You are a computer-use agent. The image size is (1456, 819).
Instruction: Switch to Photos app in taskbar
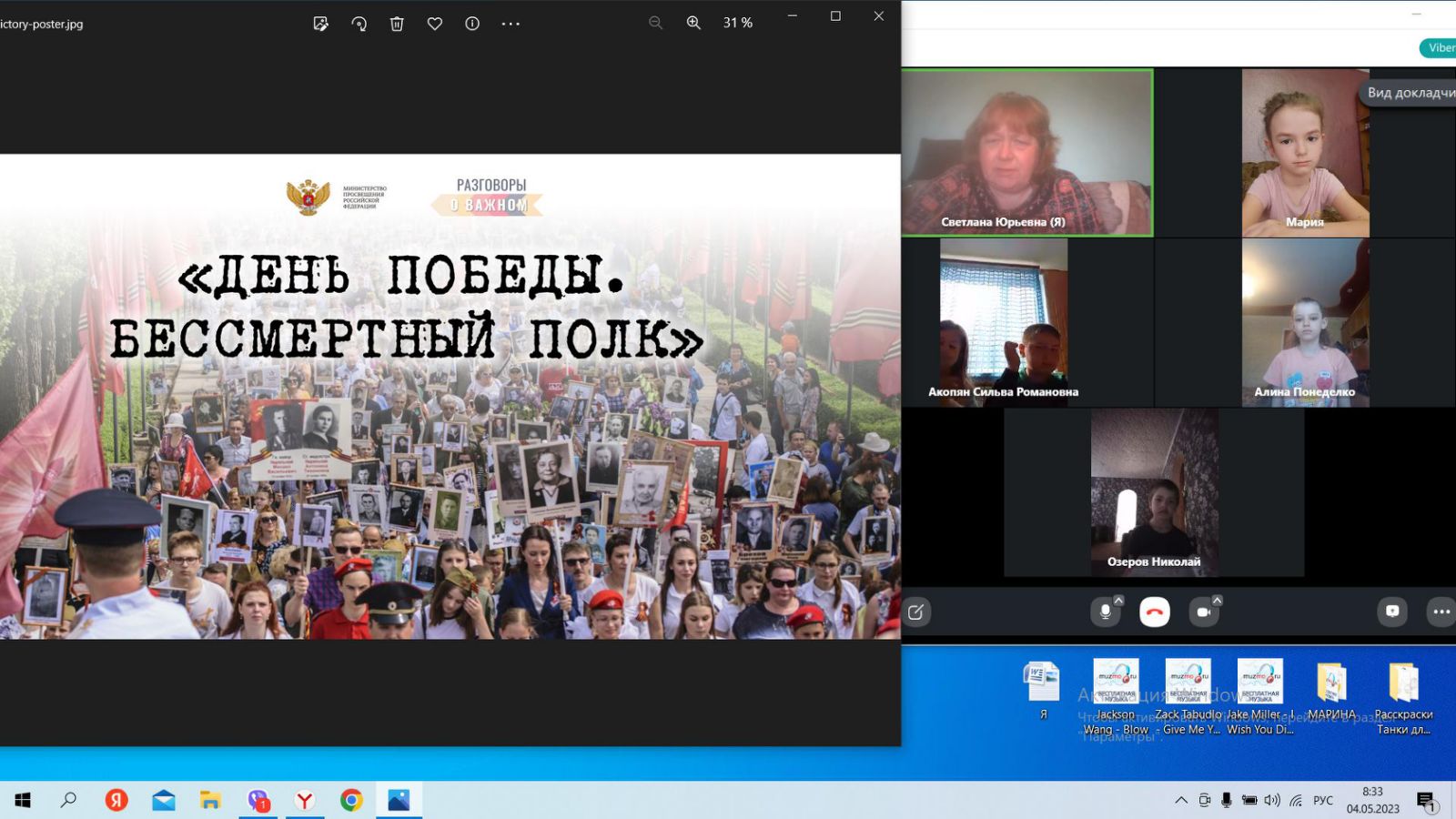tap(399, 800)
